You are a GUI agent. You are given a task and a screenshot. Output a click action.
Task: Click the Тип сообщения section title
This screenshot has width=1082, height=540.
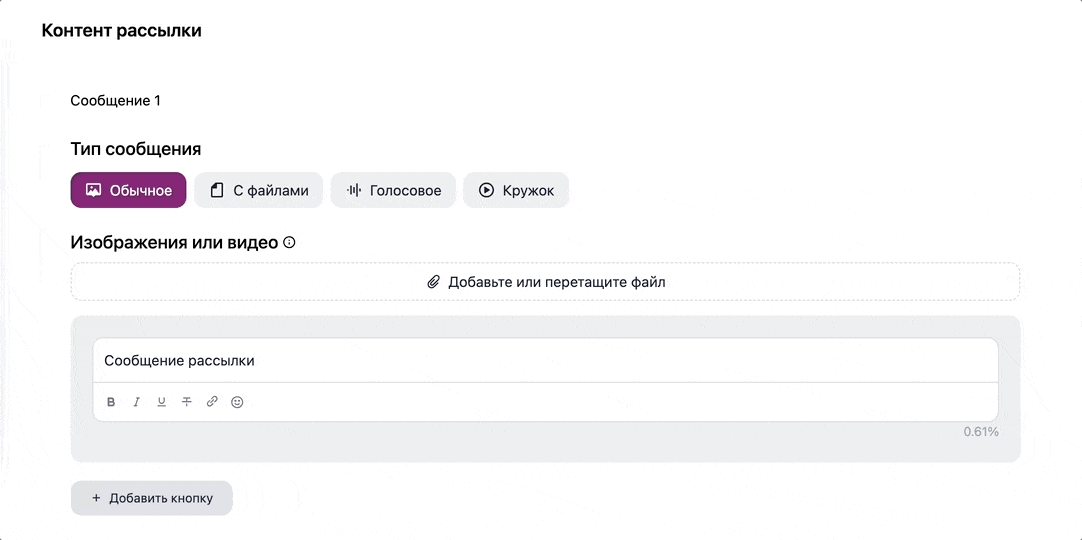(136, 149)
